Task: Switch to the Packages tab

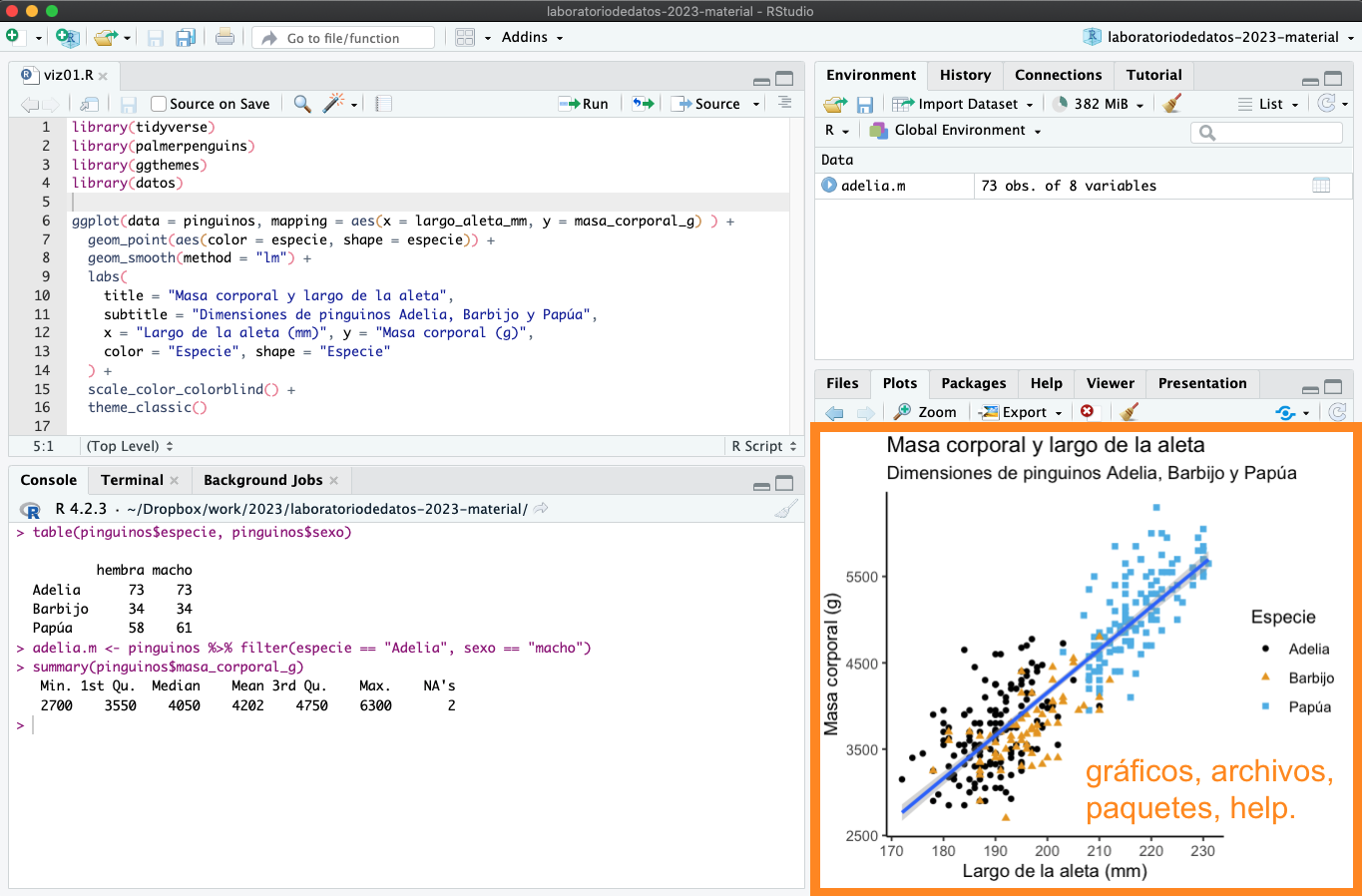Action: tap(973, 383)
